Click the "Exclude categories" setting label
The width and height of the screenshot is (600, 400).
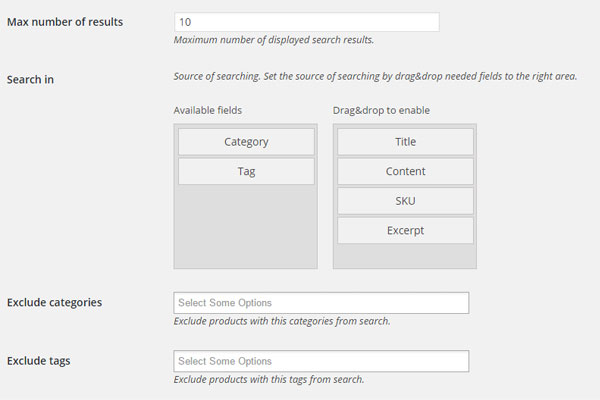tap(54, 302)
